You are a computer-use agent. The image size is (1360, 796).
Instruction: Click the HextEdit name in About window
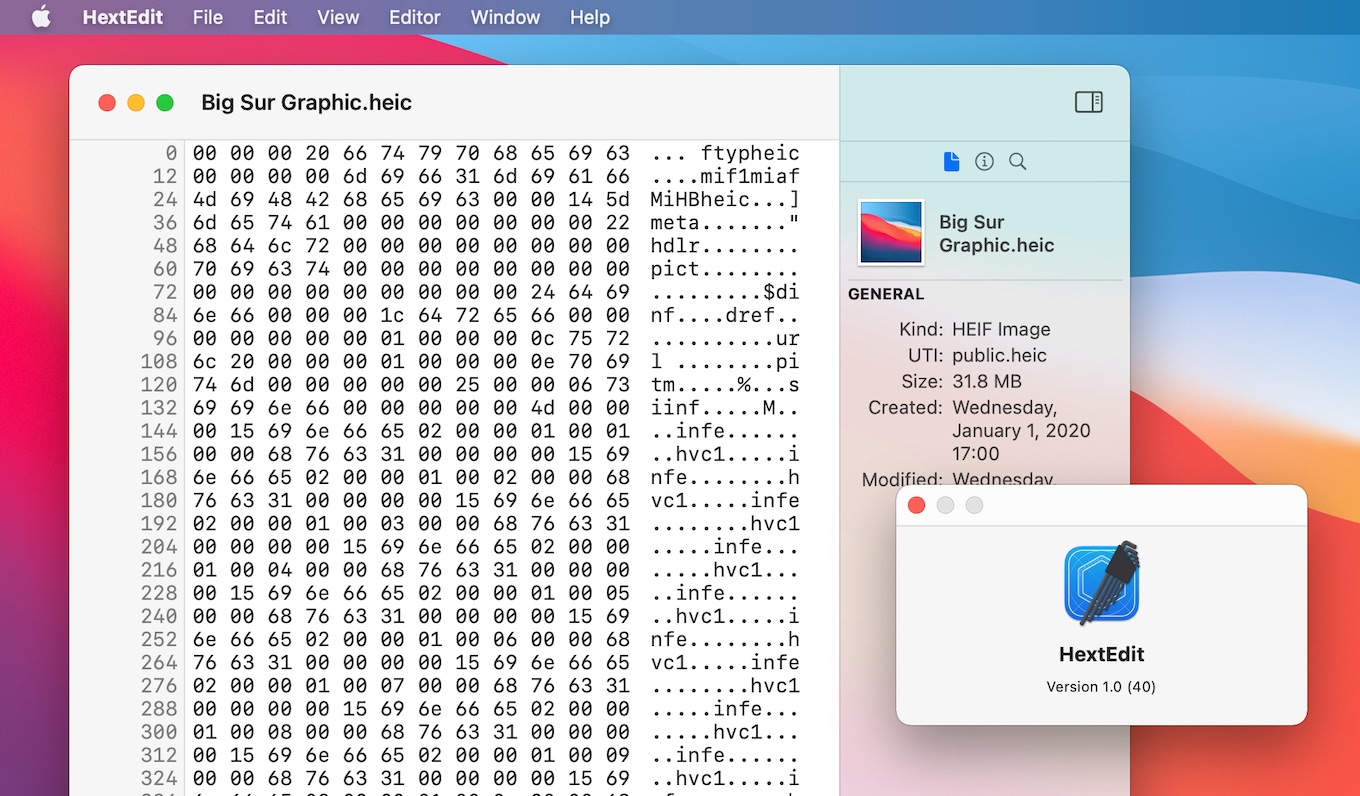1101,654
